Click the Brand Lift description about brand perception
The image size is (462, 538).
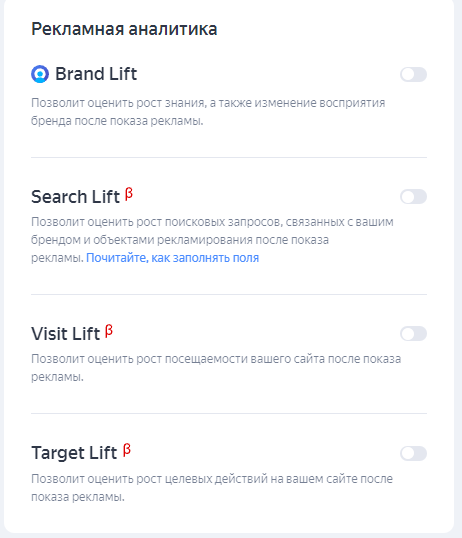pyautogui.click(x=208, y=112)
